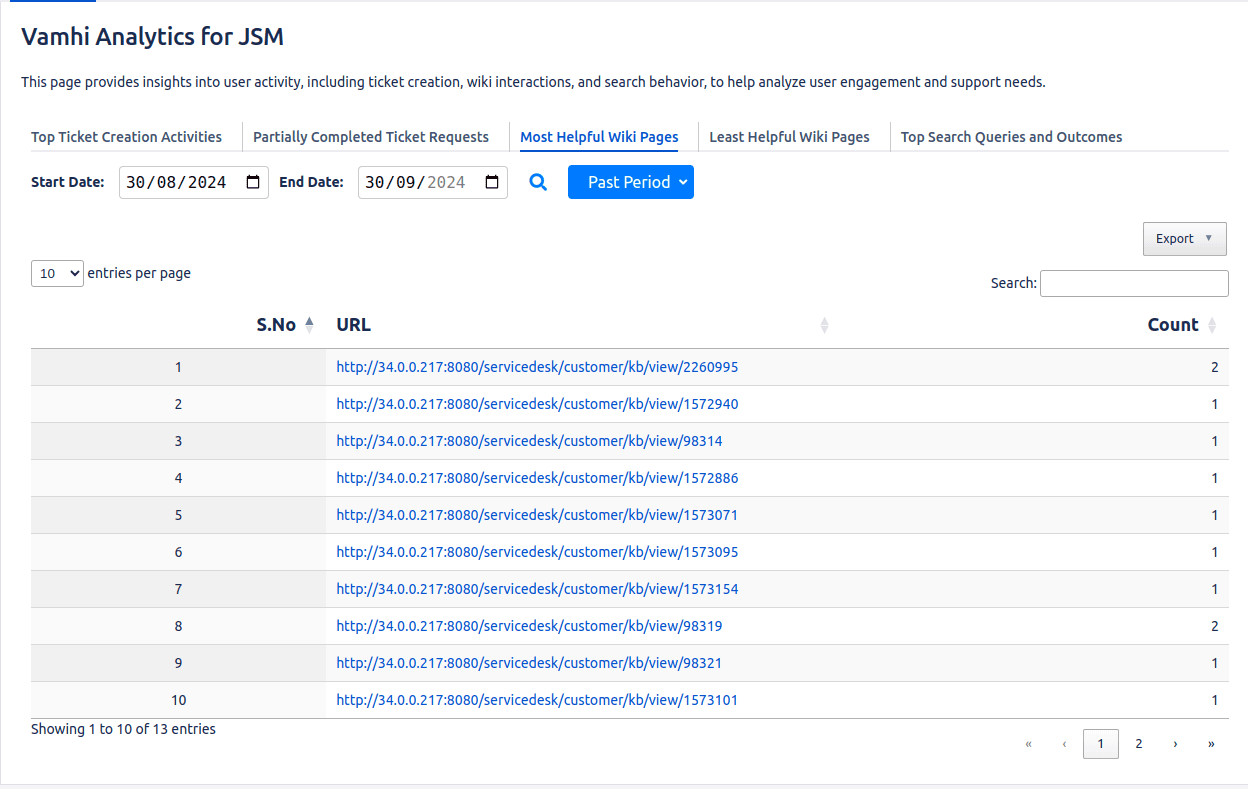Open the kb/view/98319 wiki link
Viewport: 1248px width, 789px height.
[529, 626]
